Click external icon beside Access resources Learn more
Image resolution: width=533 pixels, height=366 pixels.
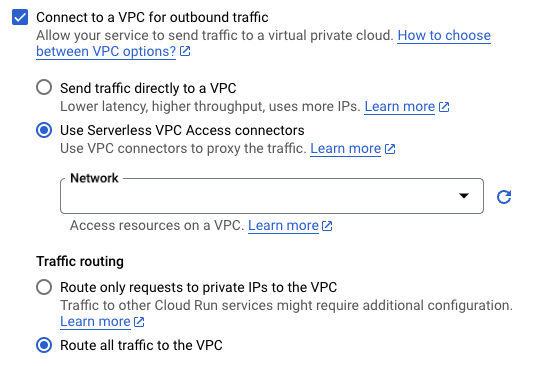click(x=327, y=226)
